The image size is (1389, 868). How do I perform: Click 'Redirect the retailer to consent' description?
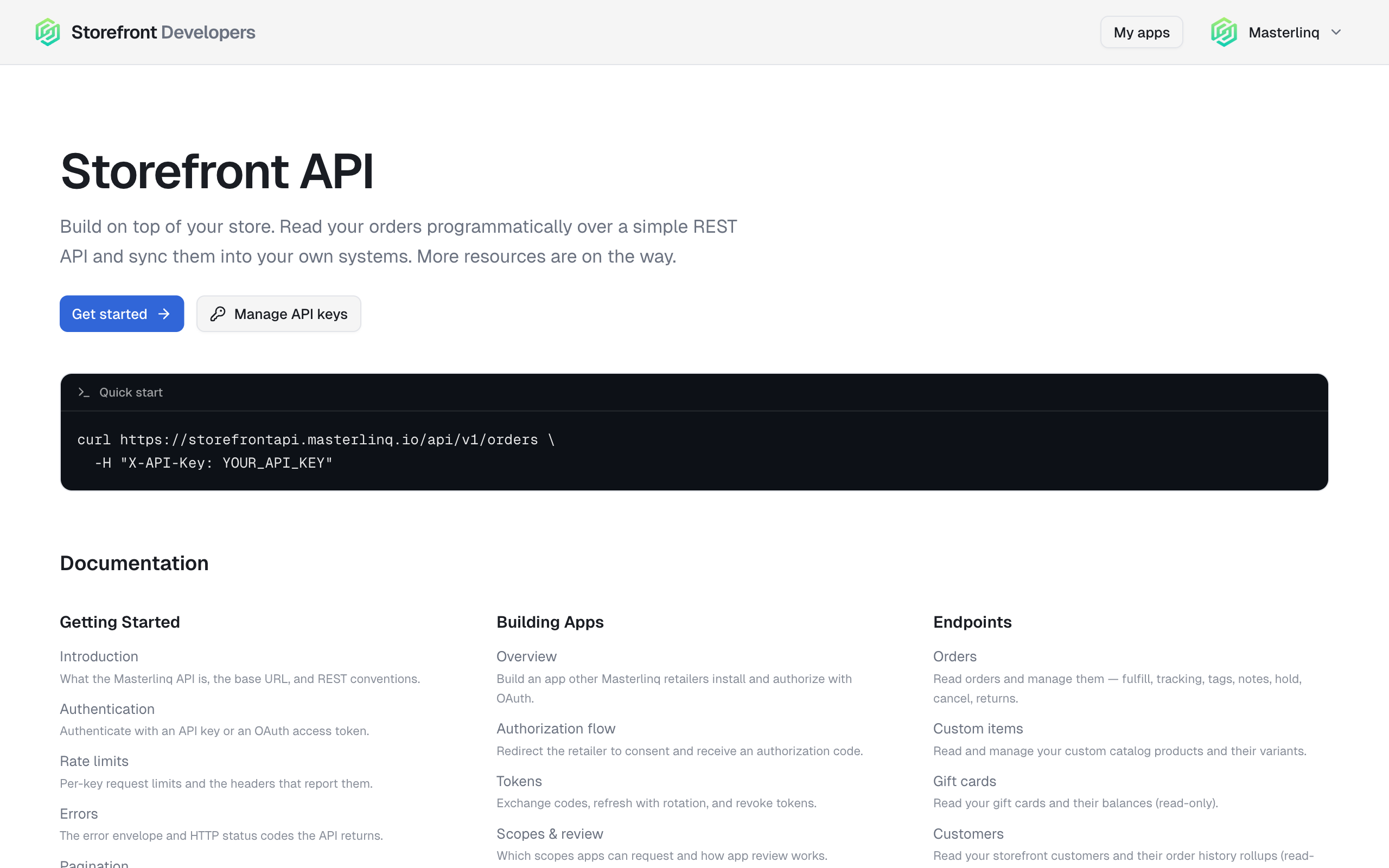pyautogui.click(x=679, y=751)
